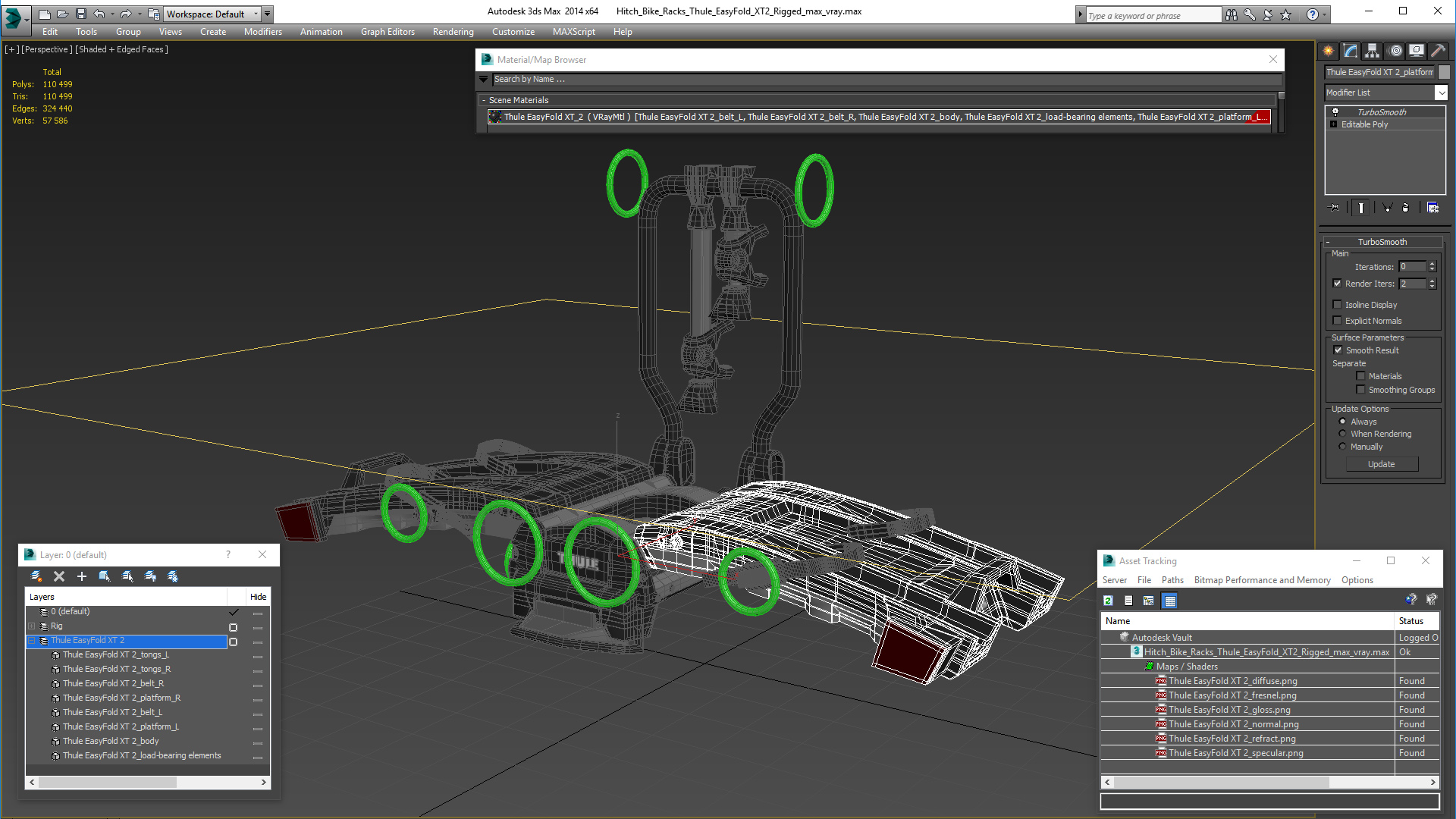Enable Explicit Normals checkbox
The image size is (1456, 819).
1338,321
